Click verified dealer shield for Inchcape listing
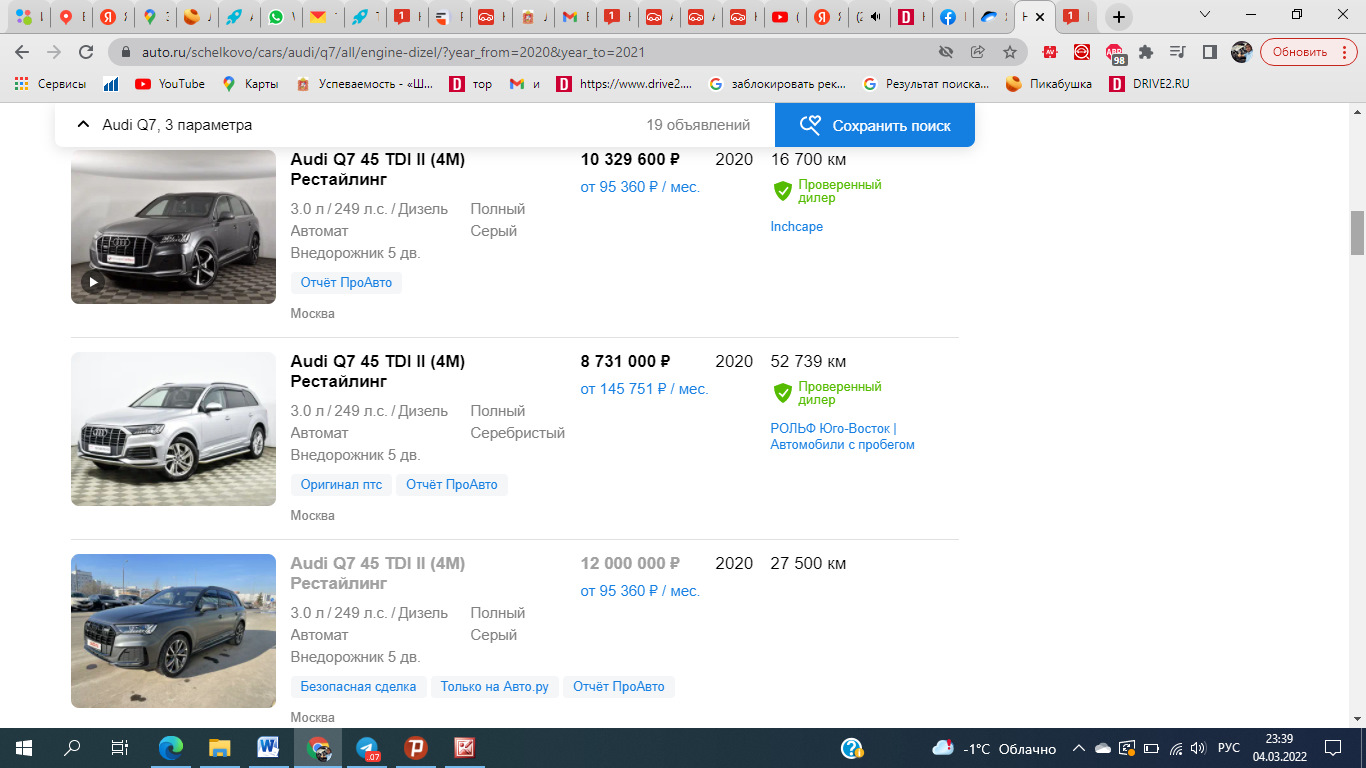 [x=782, y=191]
